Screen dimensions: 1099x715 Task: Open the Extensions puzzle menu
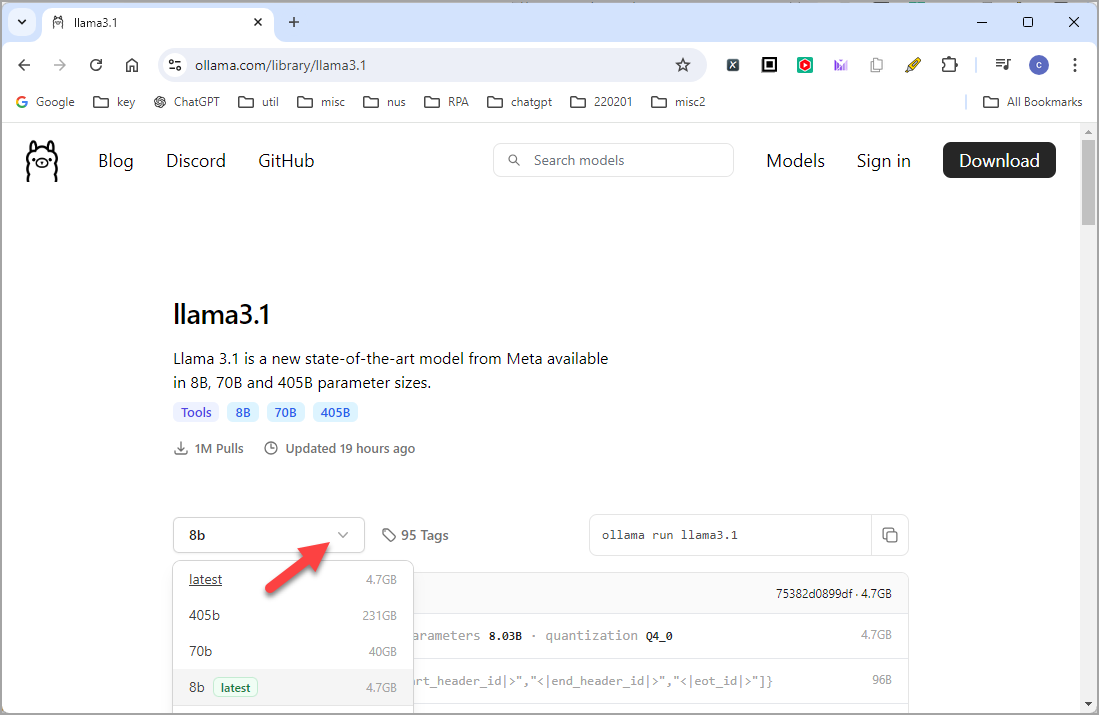point(949,65)
